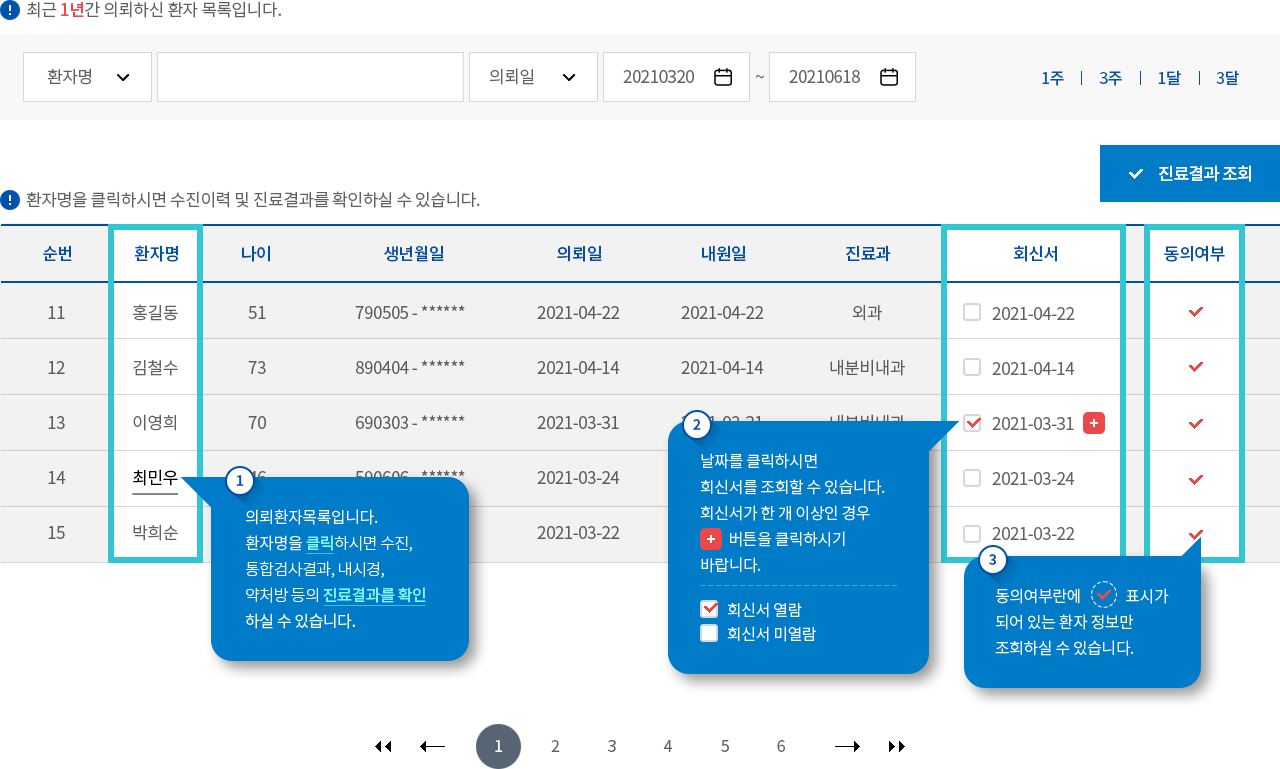Jump to the last page using double-right arrows

897,746
